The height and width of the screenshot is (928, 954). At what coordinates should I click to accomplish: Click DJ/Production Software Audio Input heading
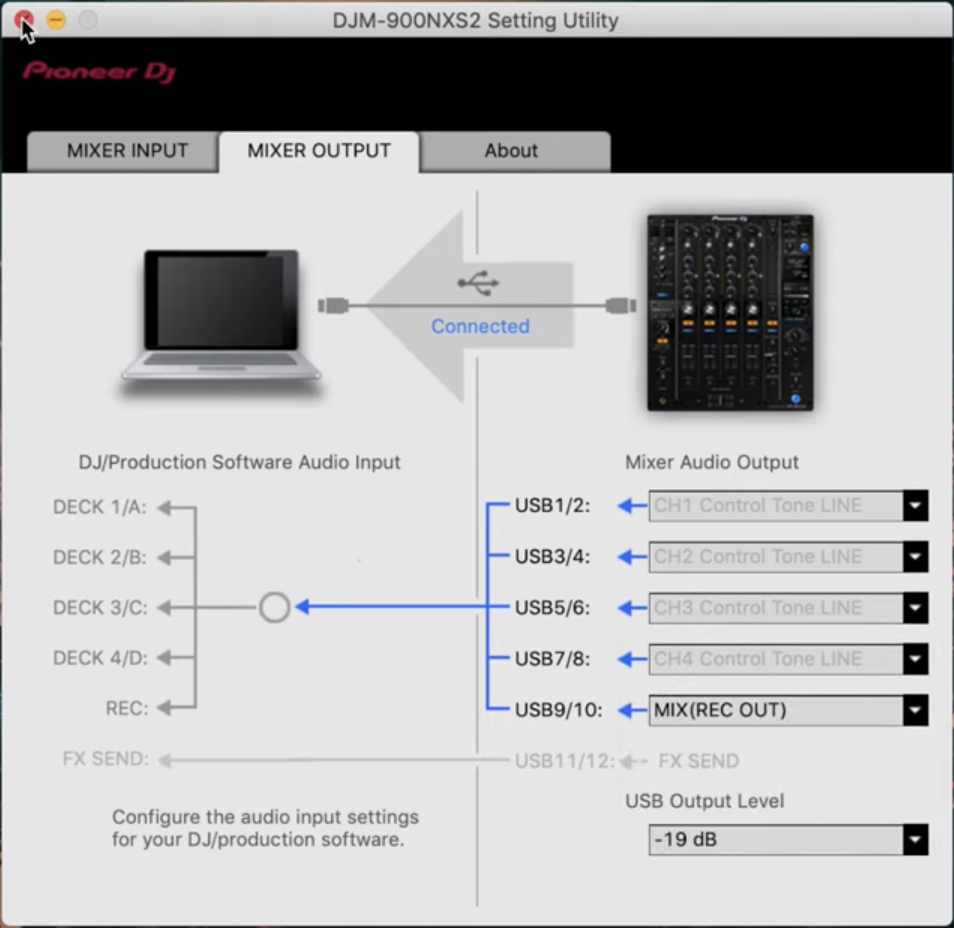click(x=239, y=462)
